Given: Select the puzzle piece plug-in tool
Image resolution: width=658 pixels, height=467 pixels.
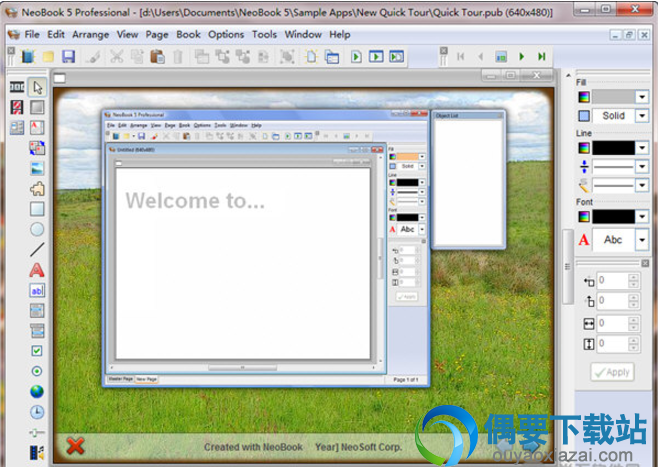Looking at the screenshot, I should point(37,189).
